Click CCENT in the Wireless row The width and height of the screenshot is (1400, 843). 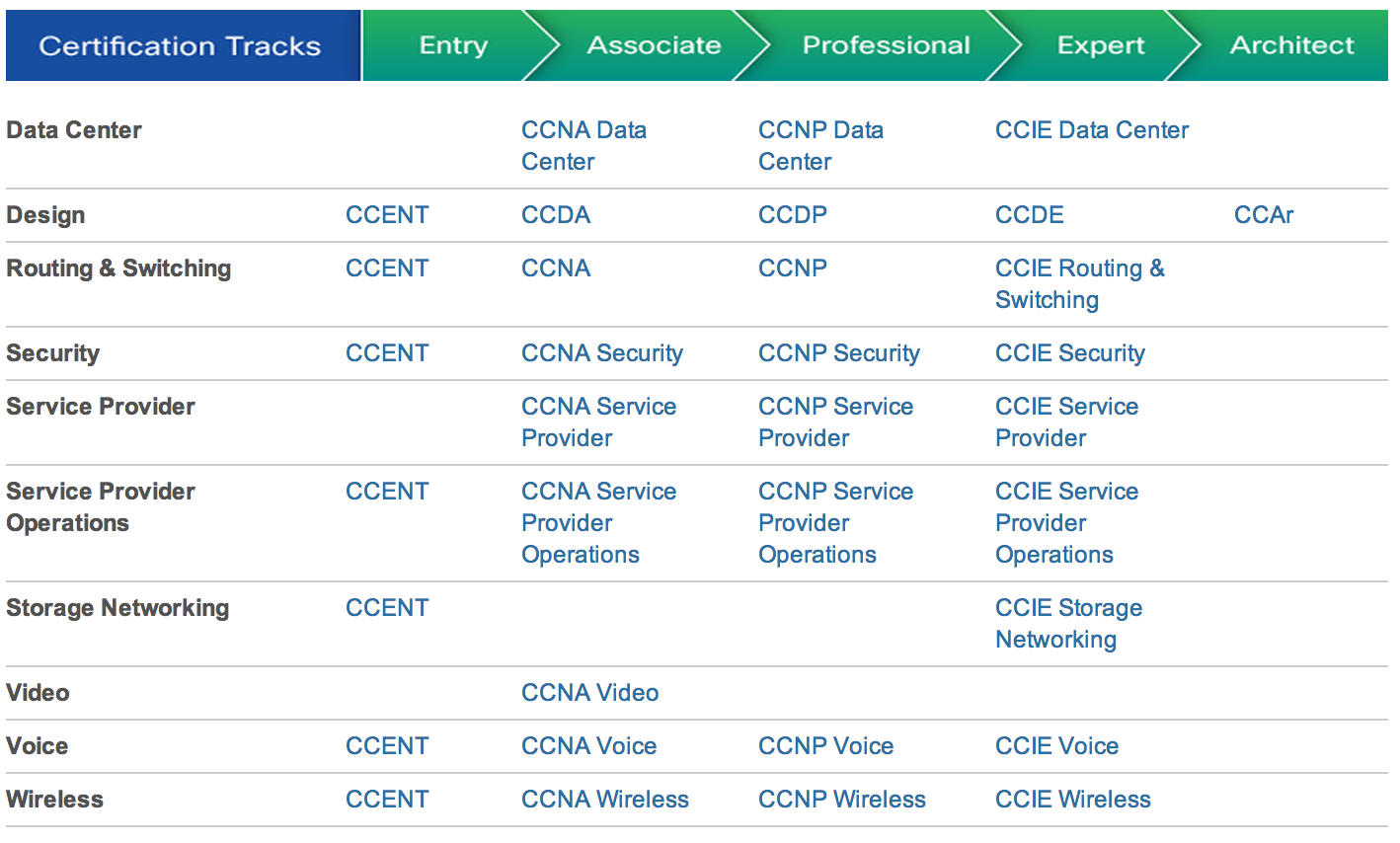point(386,800)
